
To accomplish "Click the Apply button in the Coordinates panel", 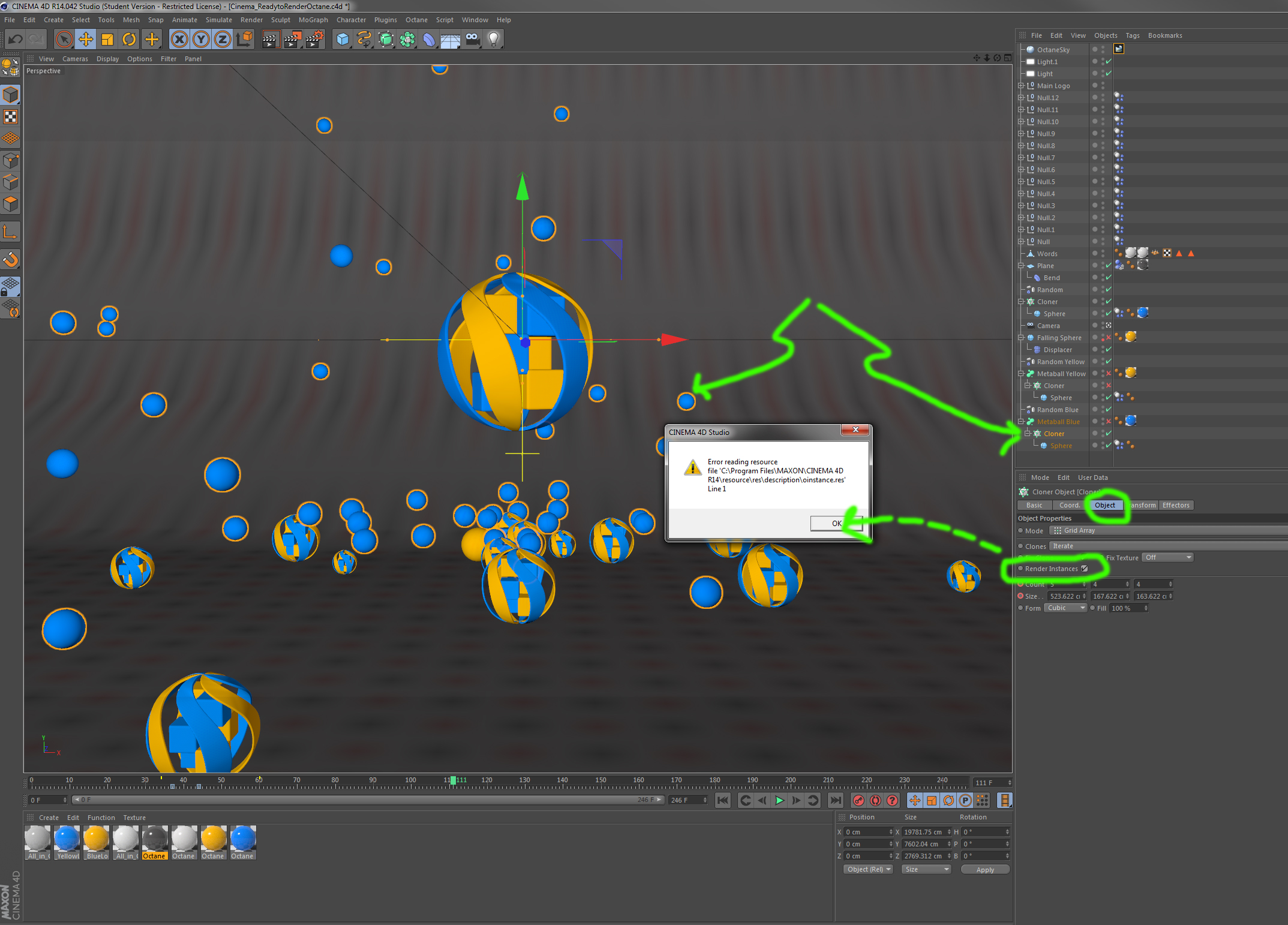I will (984, 869).
